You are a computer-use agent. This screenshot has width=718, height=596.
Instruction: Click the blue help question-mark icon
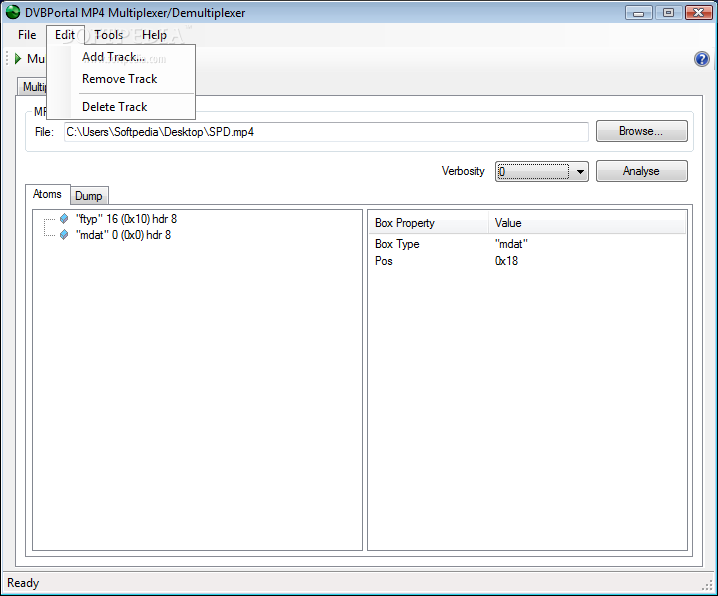(702, 59)
